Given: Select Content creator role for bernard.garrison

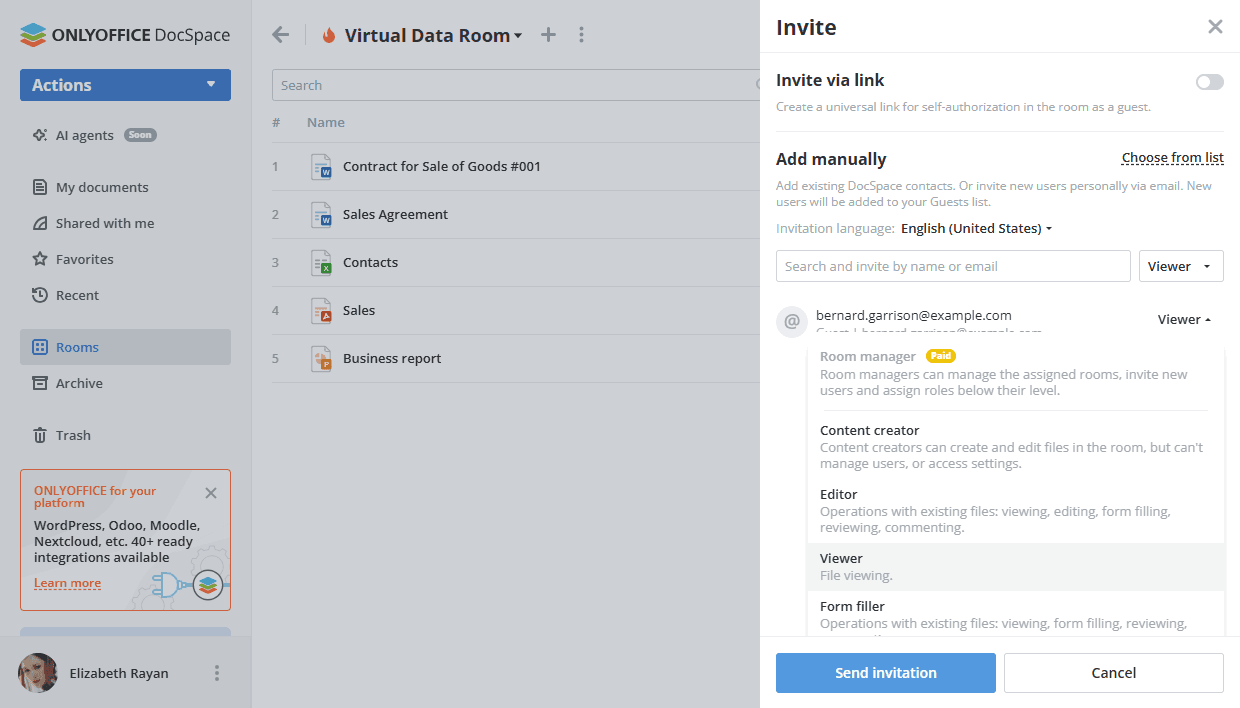Looking at the screenshot, I should (x=869, y=430).
